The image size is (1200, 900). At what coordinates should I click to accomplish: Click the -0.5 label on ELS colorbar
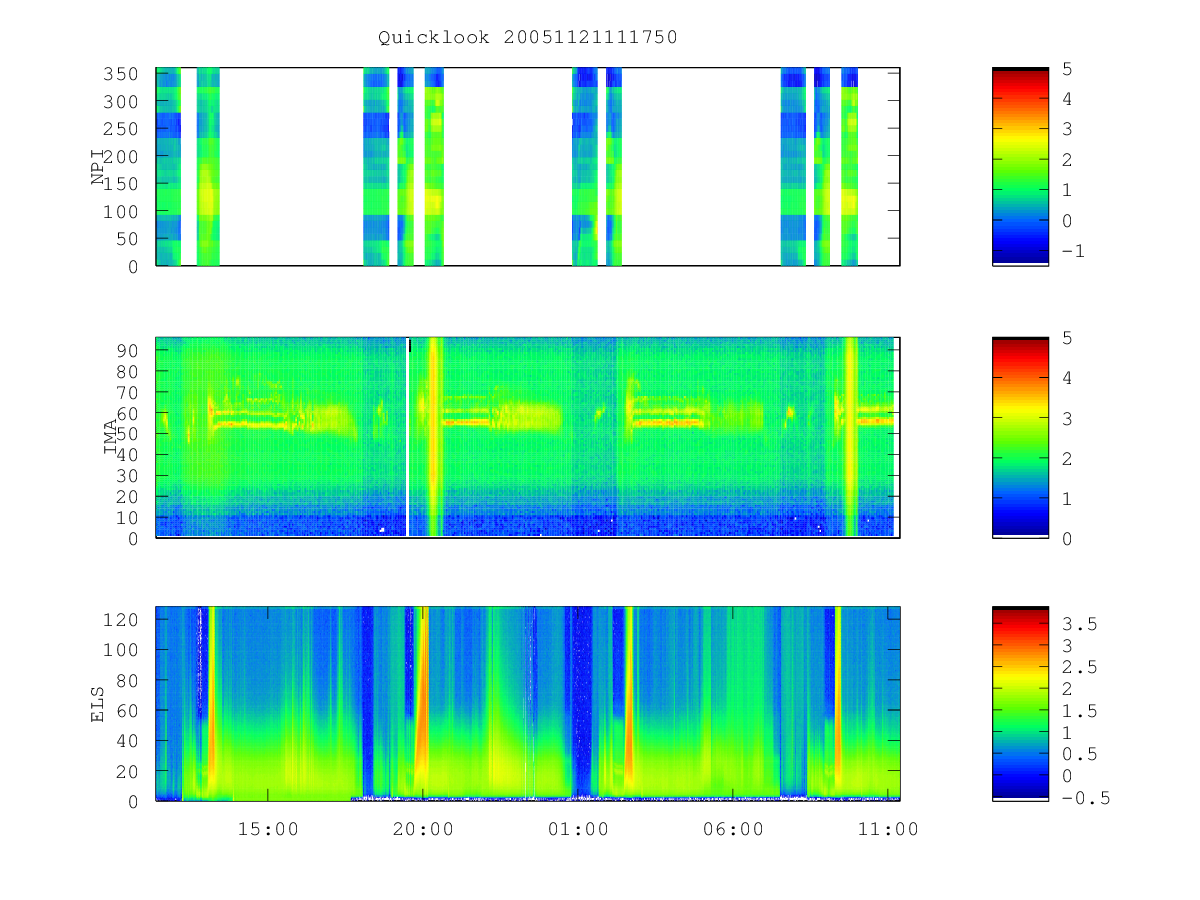coord(1084,798)
